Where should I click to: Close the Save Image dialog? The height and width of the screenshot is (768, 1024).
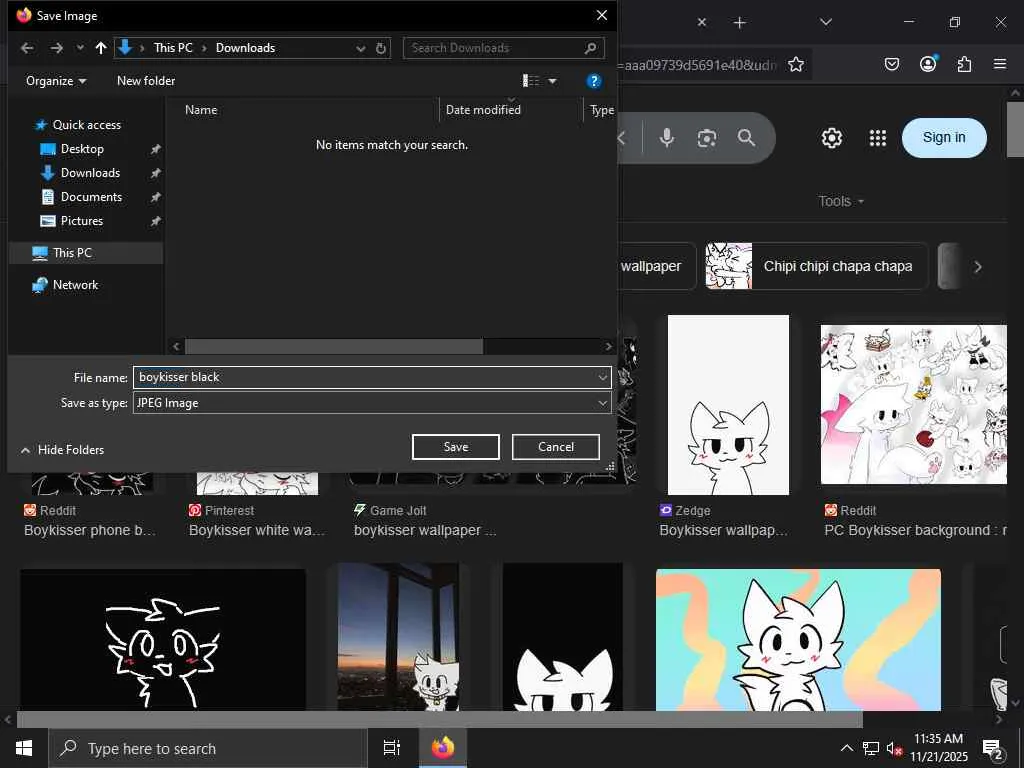coord(601,15)
